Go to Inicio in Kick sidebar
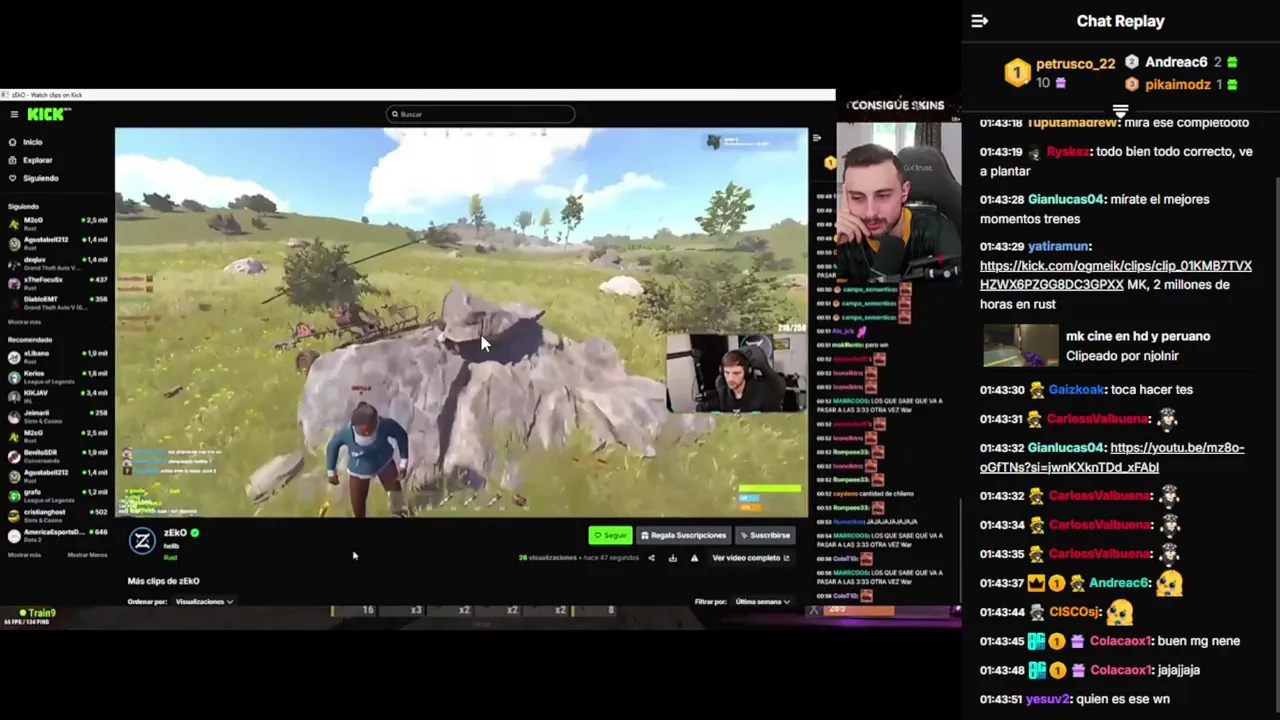 click(26, 142)
